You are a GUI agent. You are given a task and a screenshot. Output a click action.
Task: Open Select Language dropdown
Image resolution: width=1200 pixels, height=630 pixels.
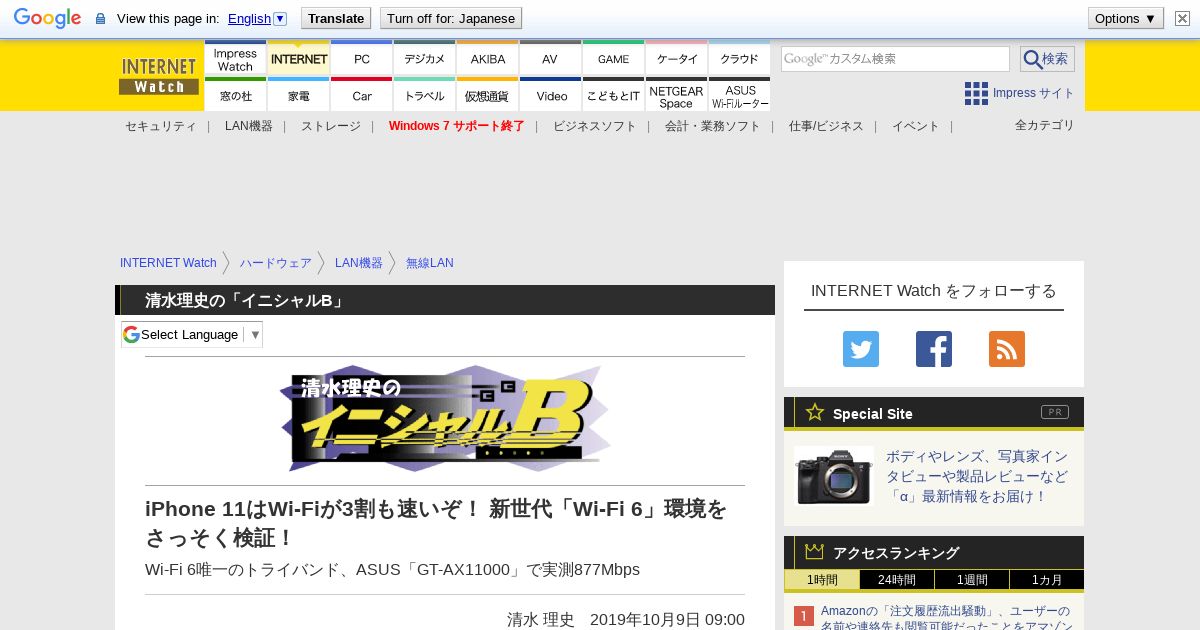coord(192,334)
